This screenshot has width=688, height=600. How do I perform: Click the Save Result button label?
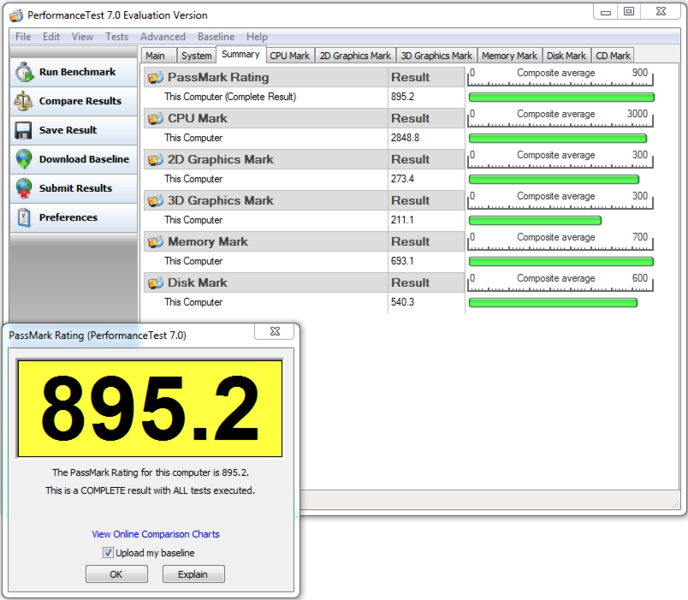tap(68, 130)
